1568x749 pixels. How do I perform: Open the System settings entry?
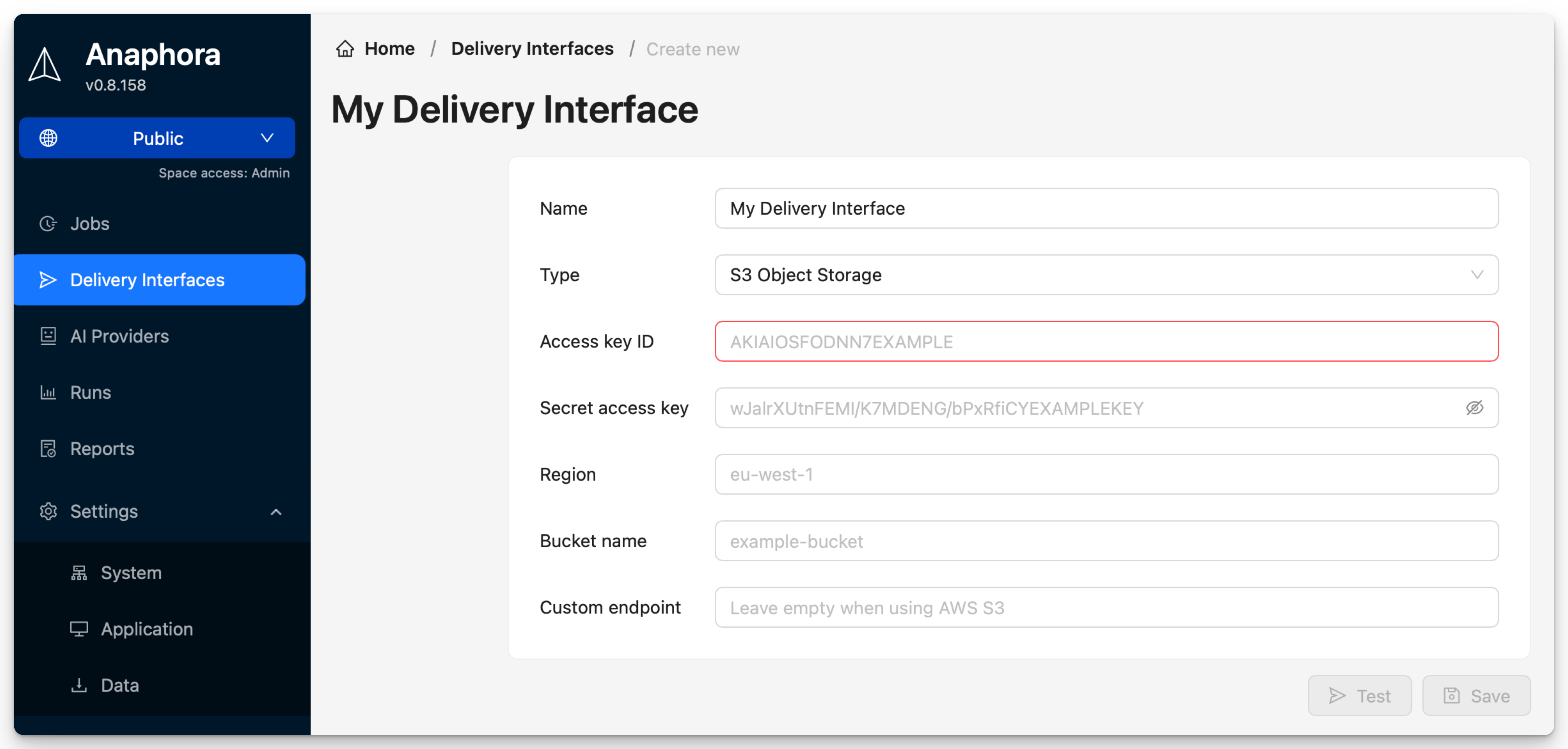pos(130,572)
